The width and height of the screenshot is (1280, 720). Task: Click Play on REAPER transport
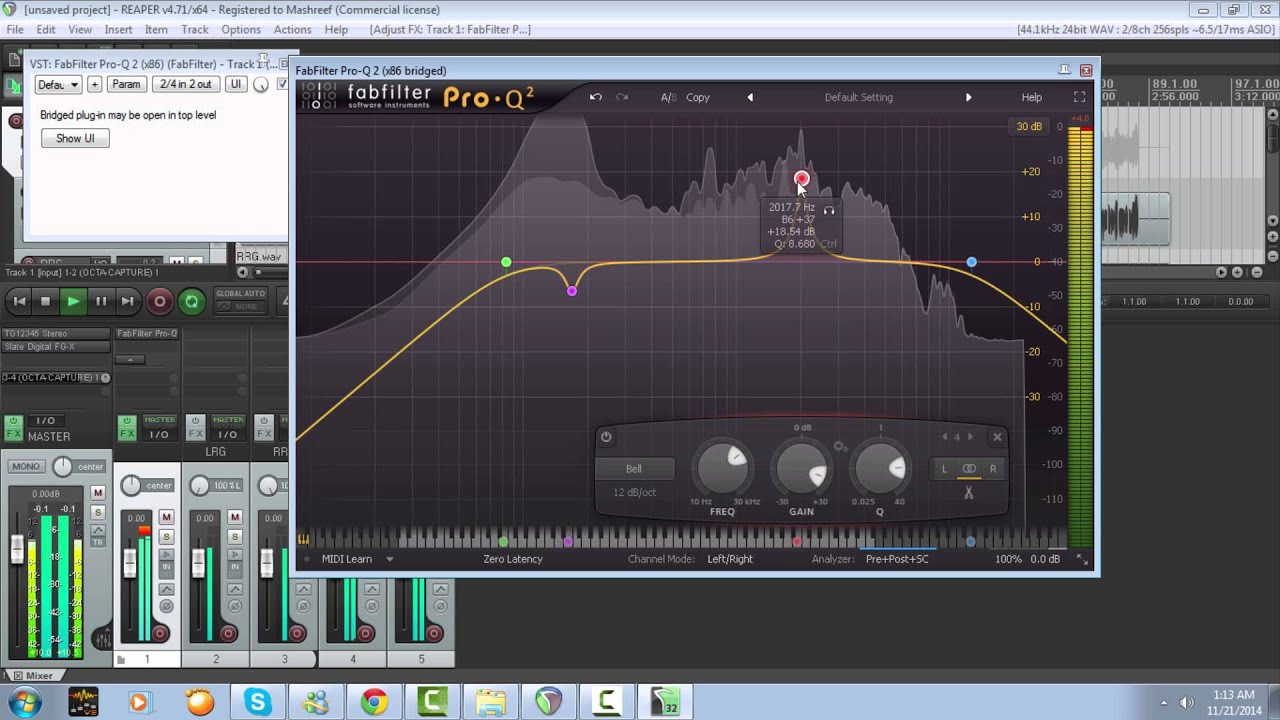click(73, 301)
